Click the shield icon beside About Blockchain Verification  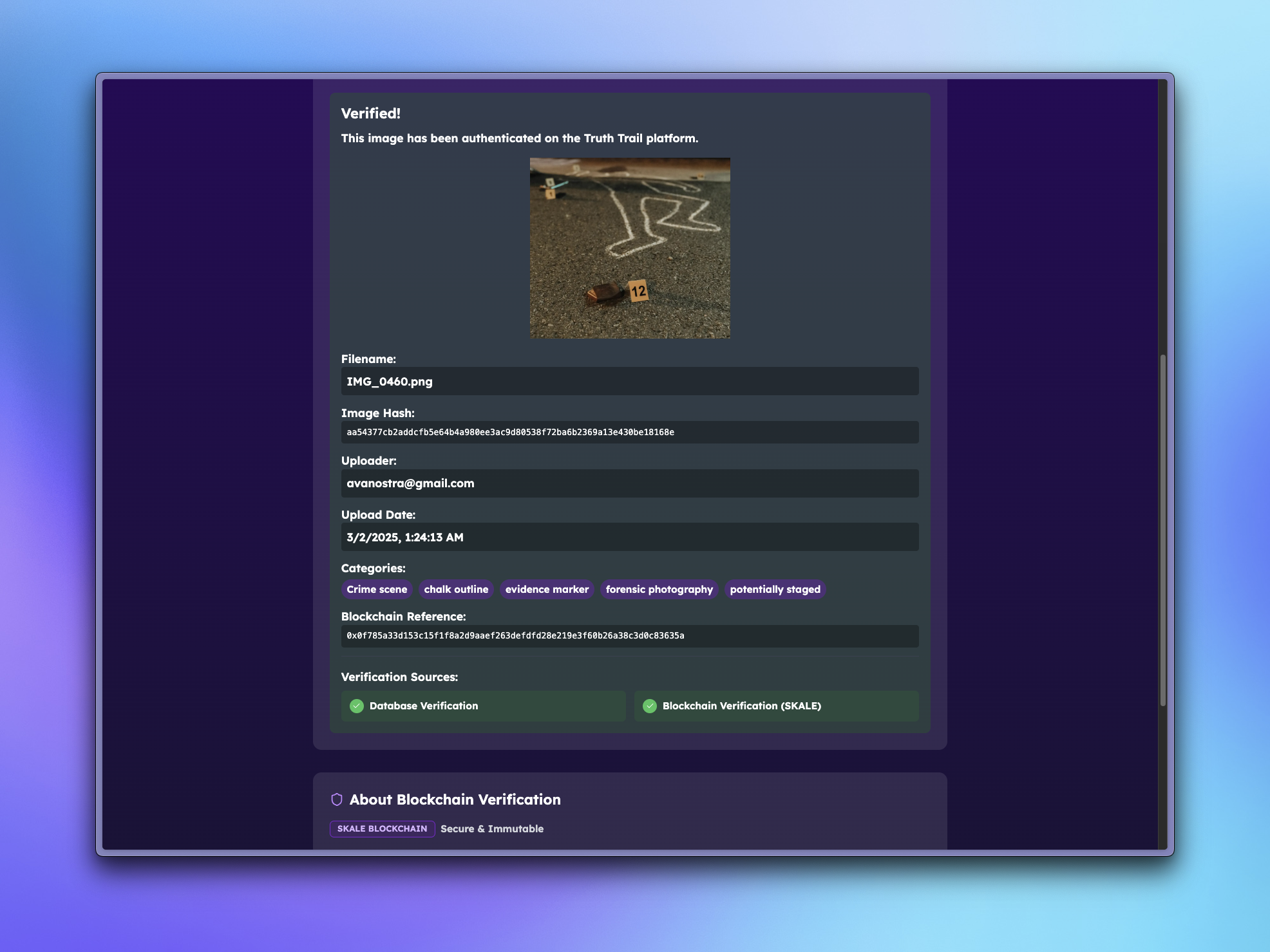coord(337,799)
